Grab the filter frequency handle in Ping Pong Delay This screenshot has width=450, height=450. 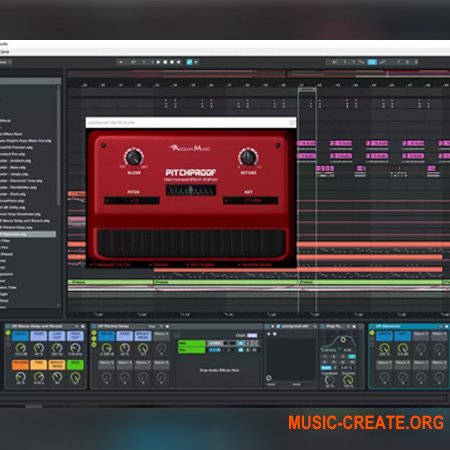click(343, 340)
